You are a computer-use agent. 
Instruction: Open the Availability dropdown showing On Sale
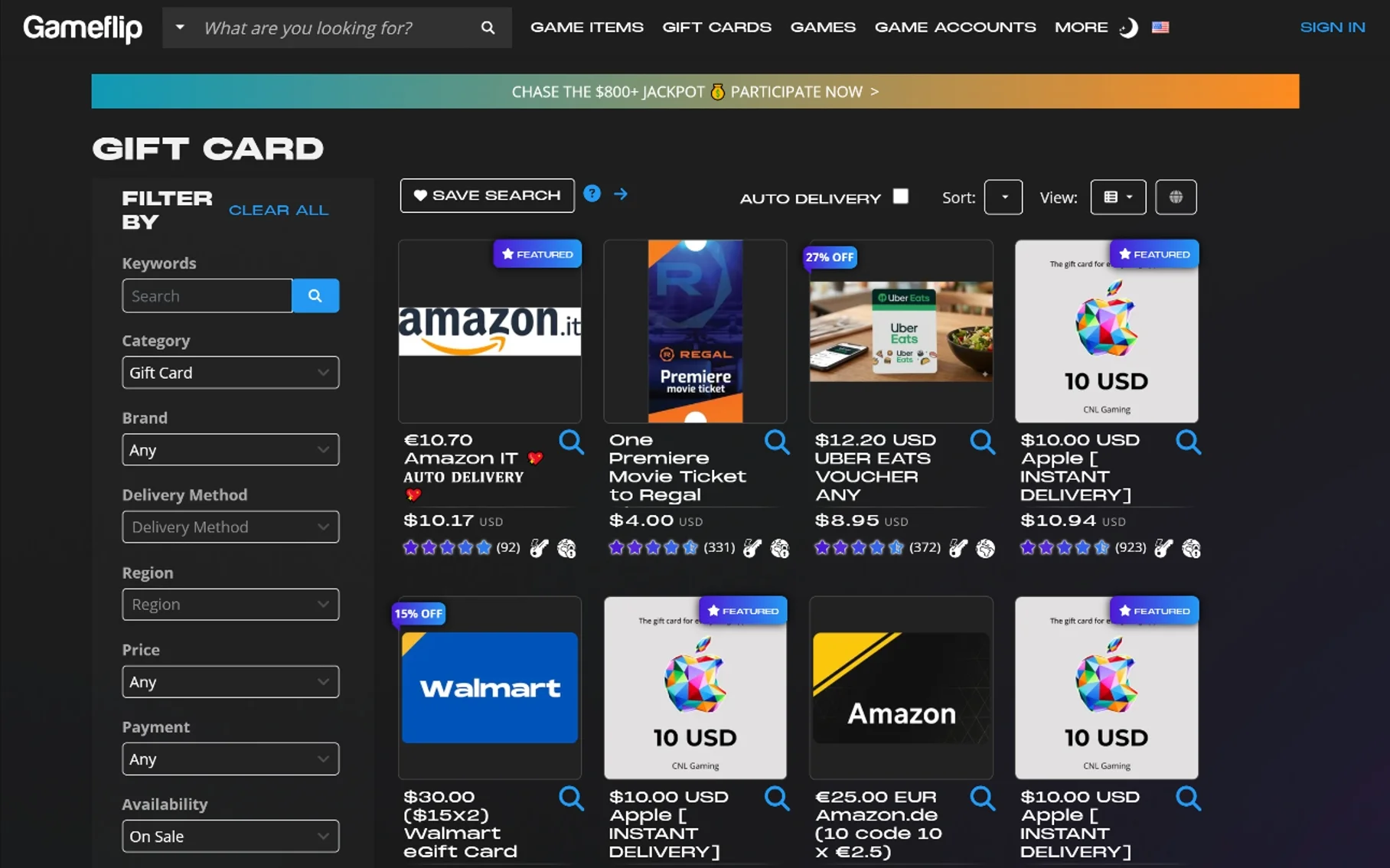click(x=230, y=837)
